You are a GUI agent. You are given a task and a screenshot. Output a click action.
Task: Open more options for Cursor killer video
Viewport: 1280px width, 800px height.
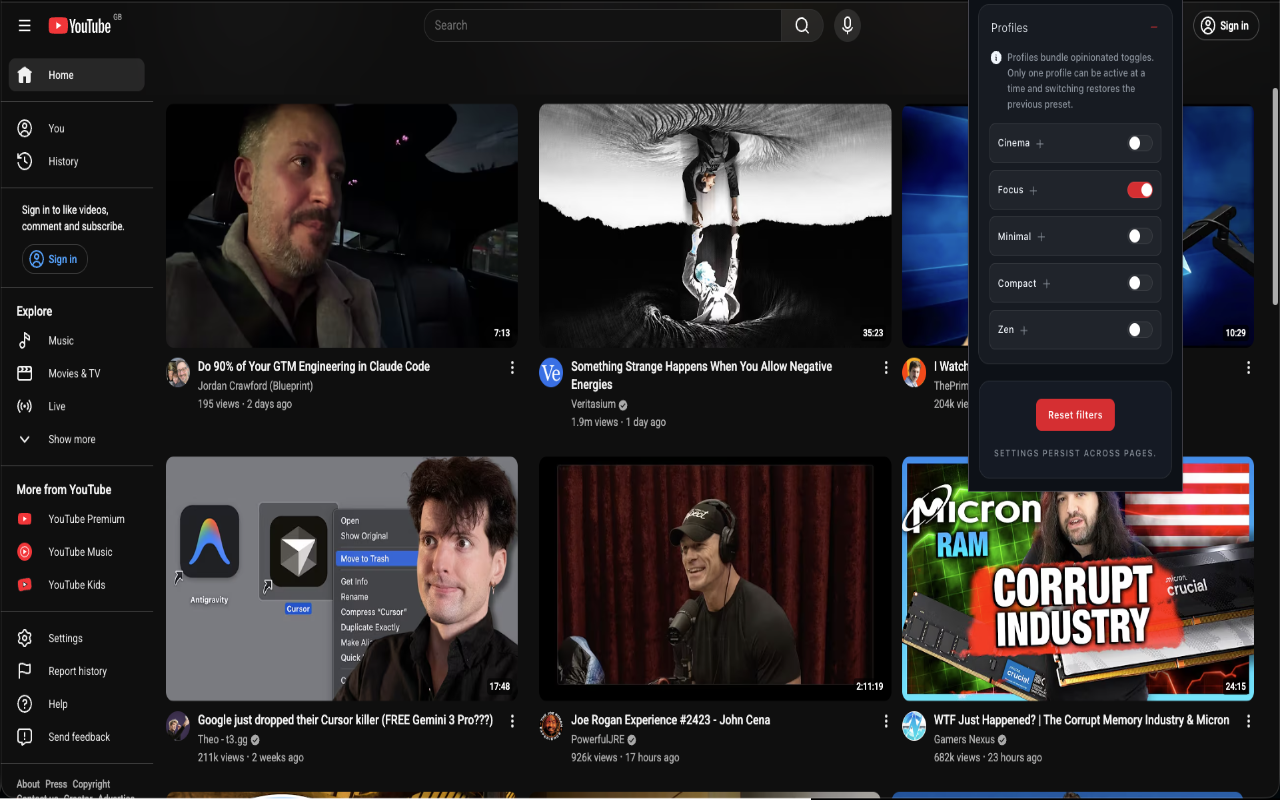pos(513,721)
